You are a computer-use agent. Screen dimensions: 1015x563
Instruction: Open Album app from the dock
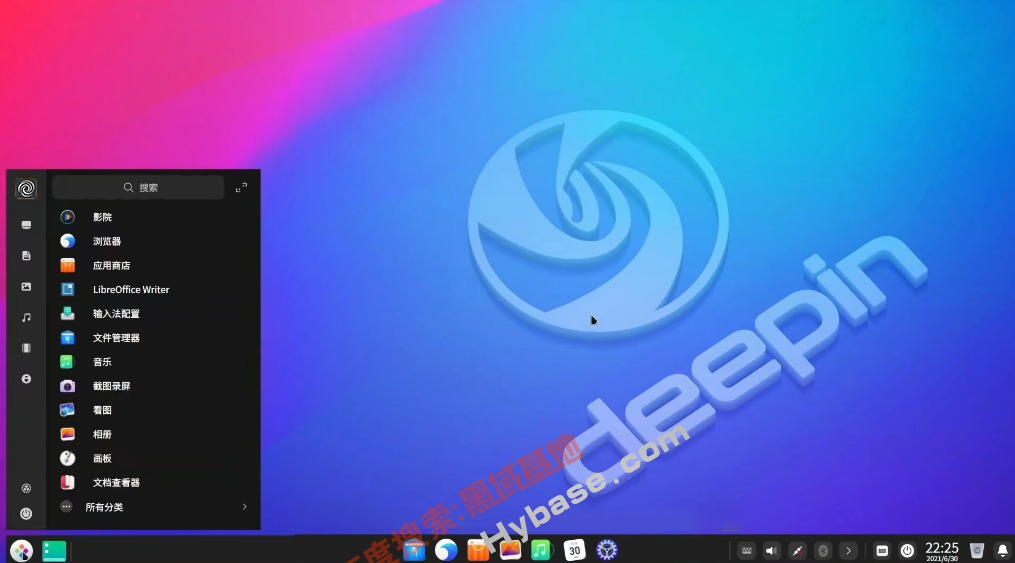(x=510, y=551)
